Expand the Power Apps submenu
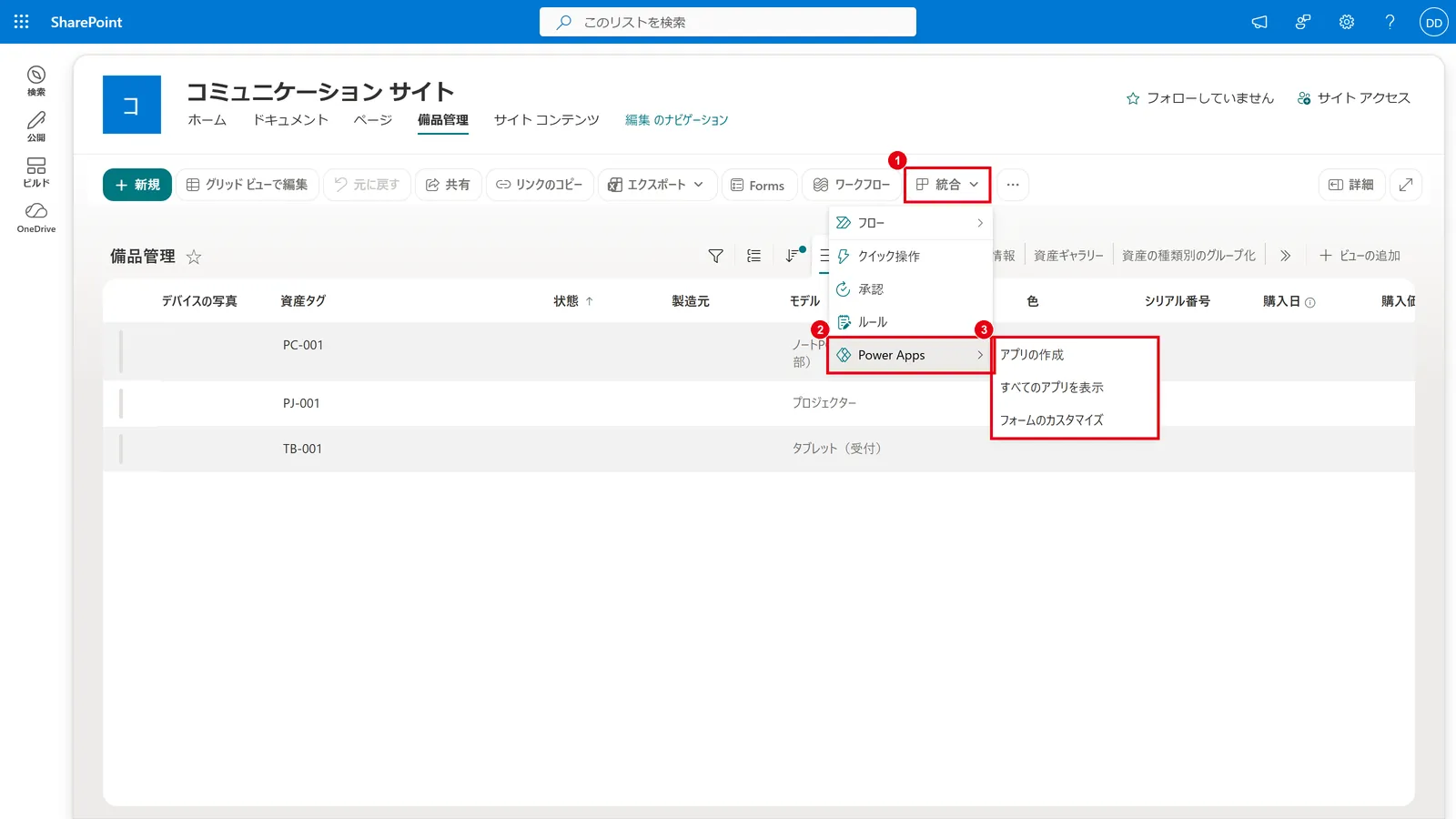The height and width of the screenshot is (819, 1456). 910,355
